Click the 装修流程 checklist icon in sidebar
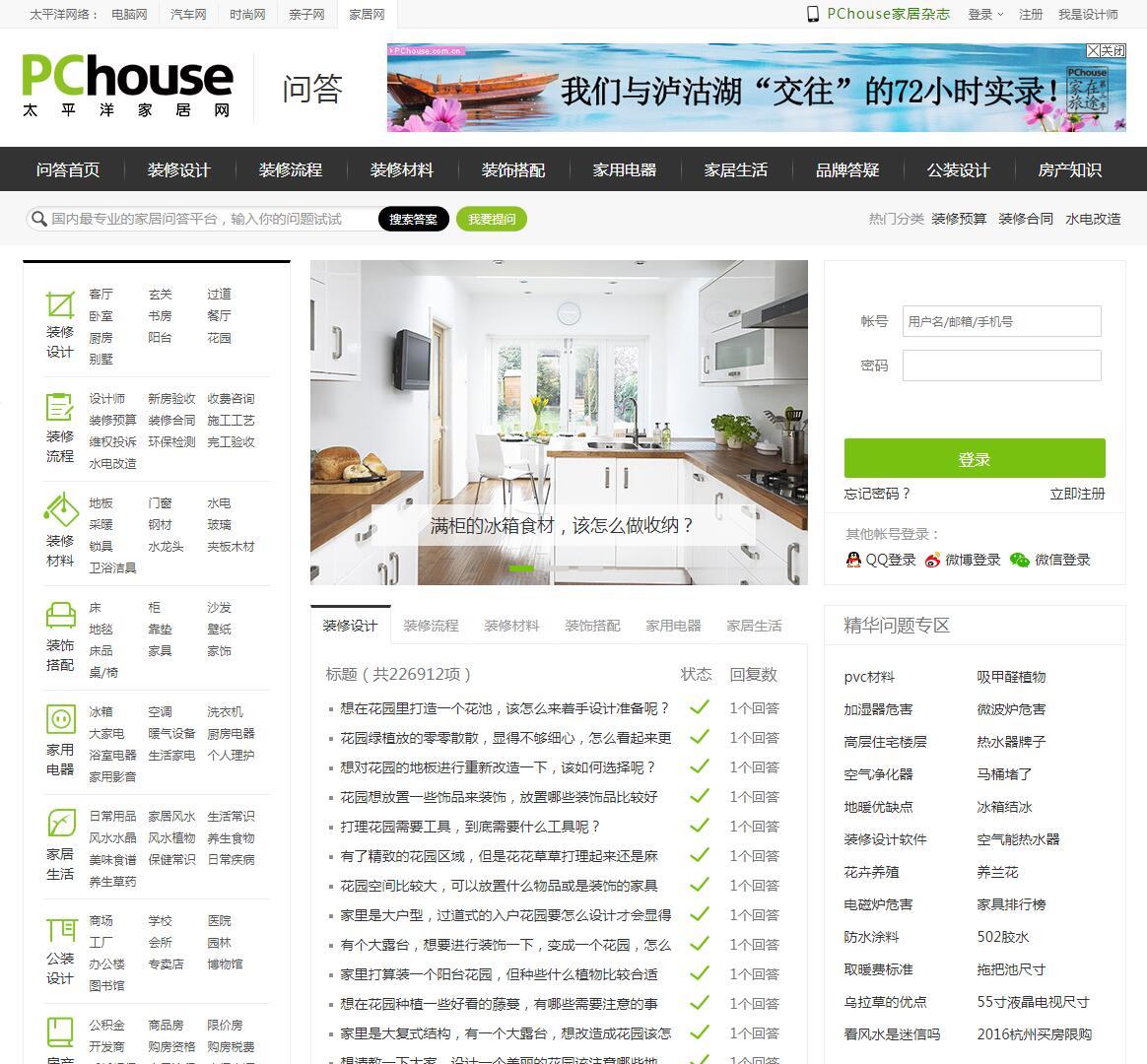 click(x=60, y=407)
